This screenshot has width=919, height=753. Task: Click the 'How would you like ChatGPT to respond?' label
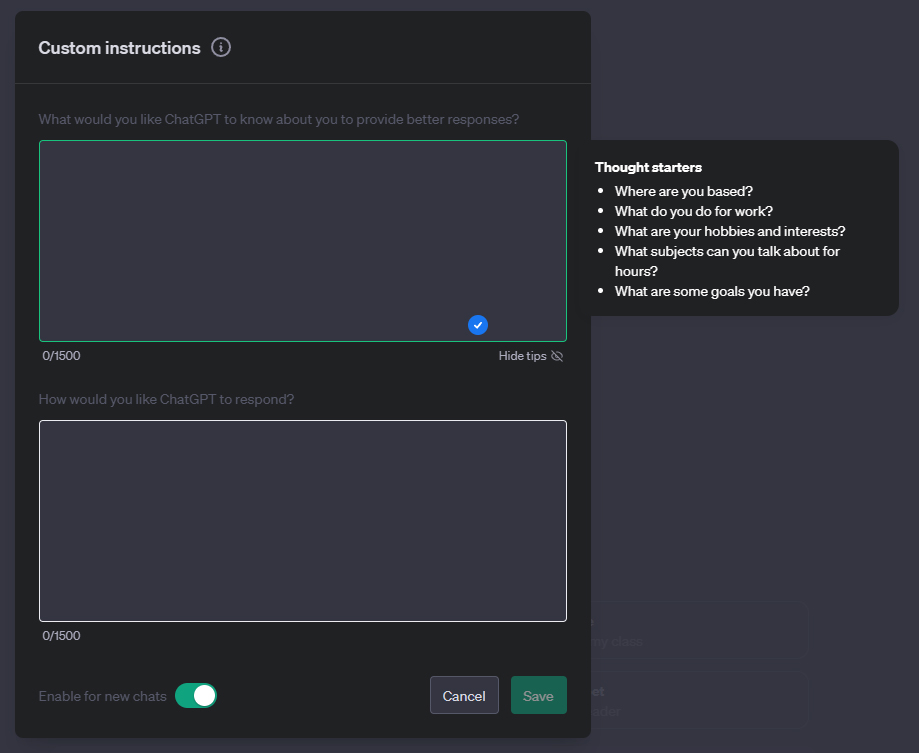[166, 400]
